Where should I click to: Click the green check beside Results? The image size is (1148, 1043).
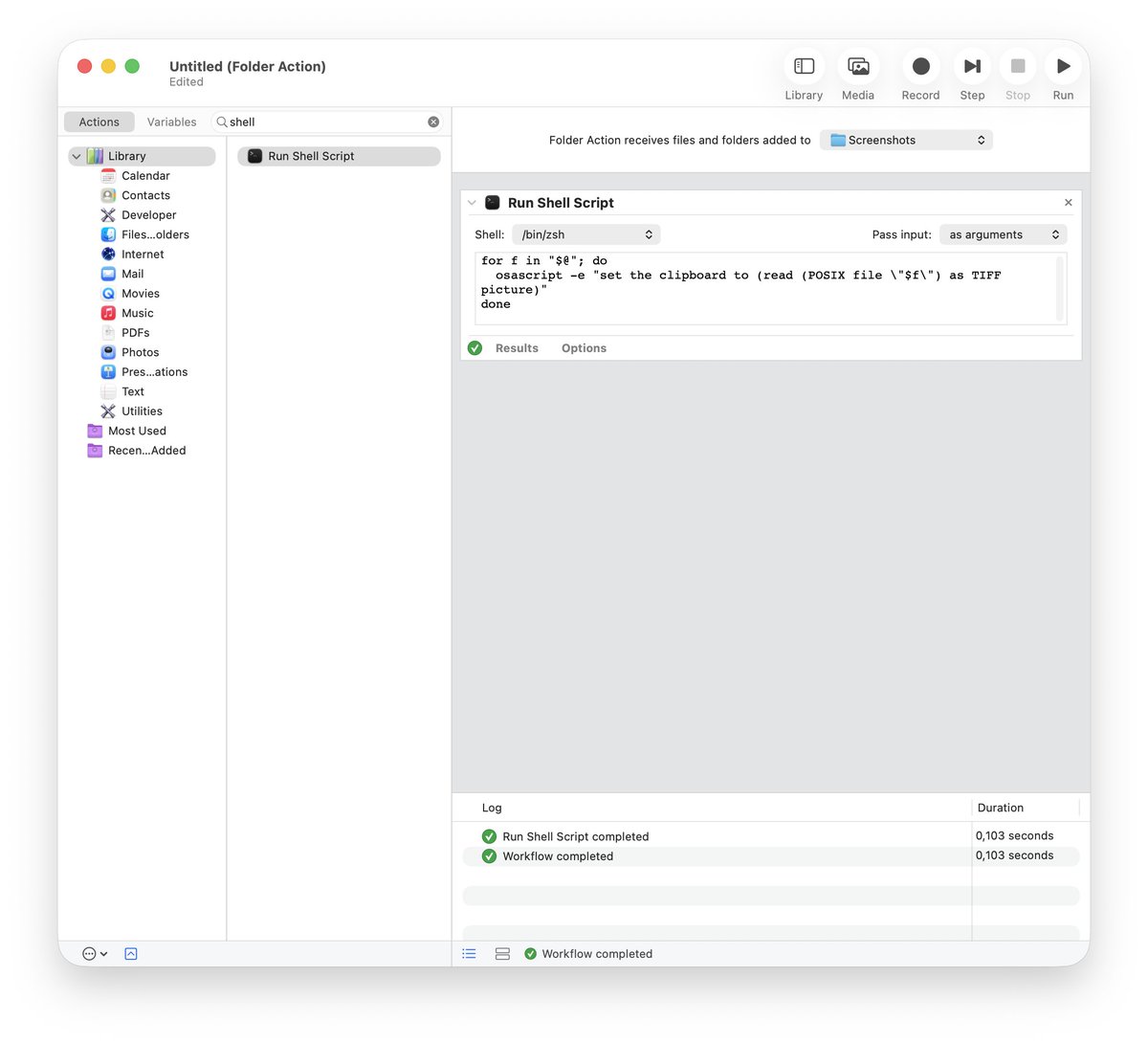475,348
